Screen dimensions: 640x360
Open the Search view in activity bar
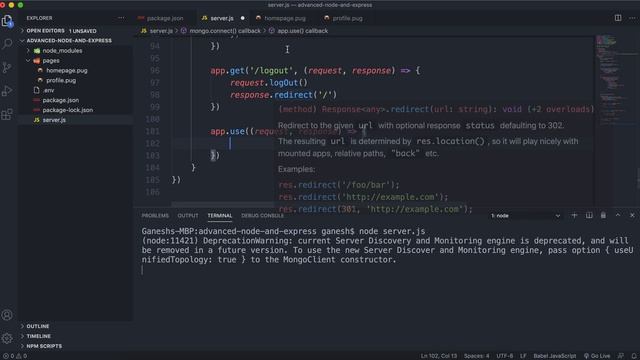[7, 44]
